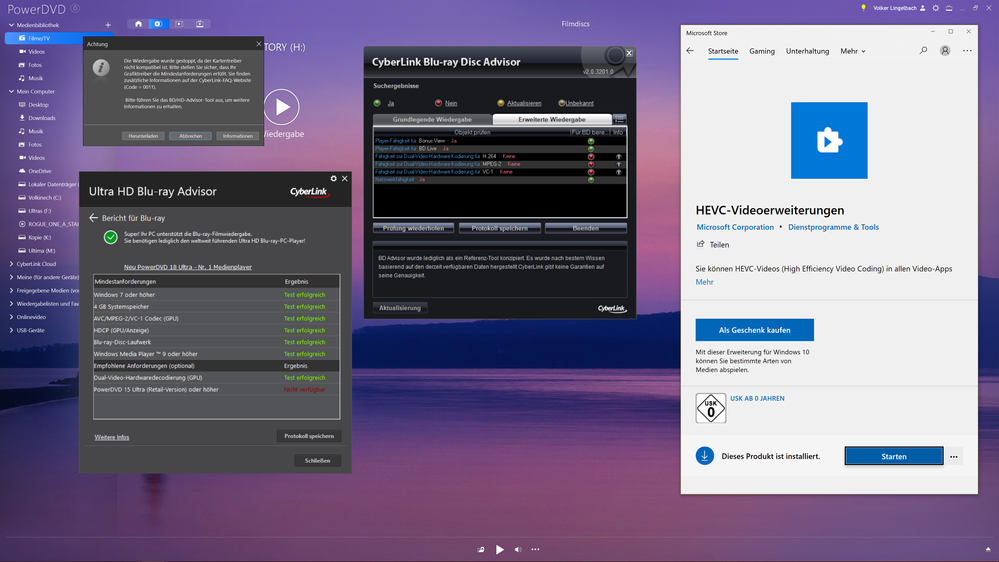Click the info arrow icon in the MPEG-2 row

618,164
